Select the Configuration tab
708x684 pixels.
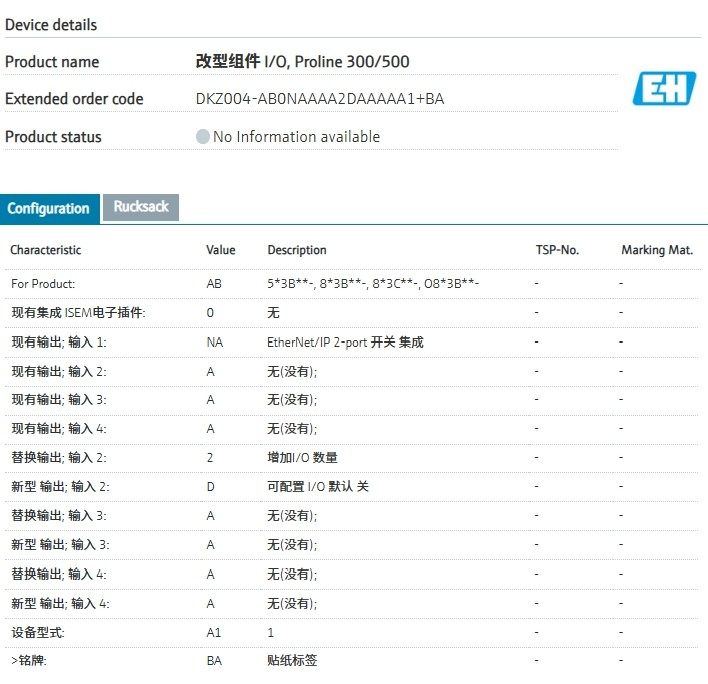[x=48, y=208]
